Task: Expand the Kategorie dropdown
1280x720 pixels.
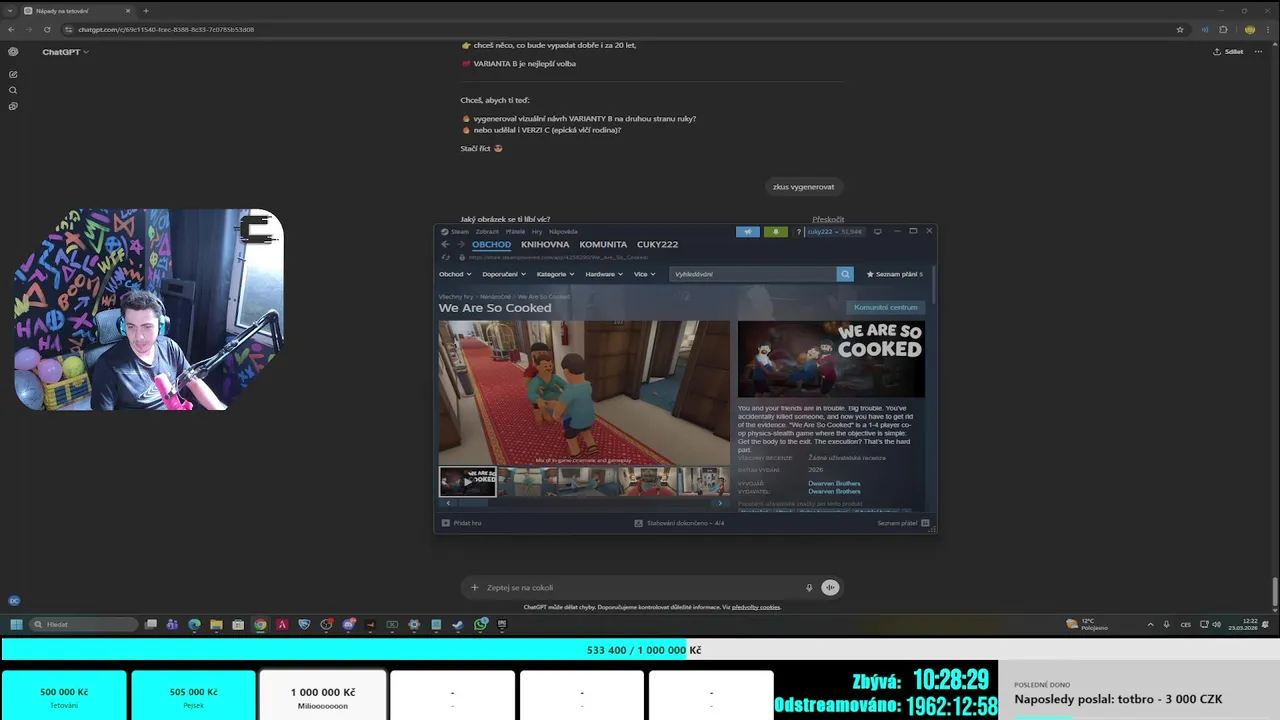Action: click(x=555, y=274)
